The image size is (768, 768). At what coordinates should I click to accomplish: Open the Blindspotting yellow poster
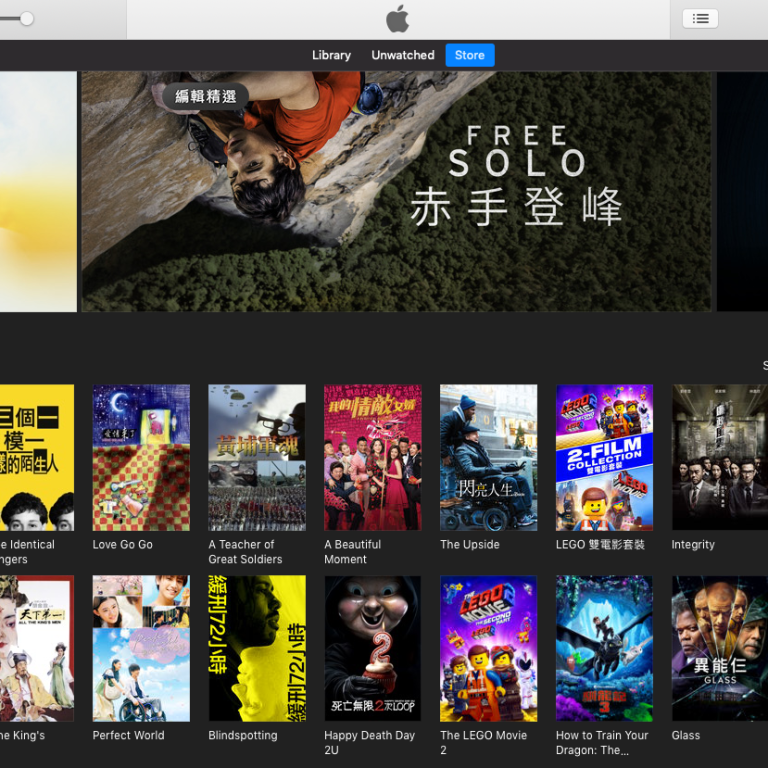point(257,648)
